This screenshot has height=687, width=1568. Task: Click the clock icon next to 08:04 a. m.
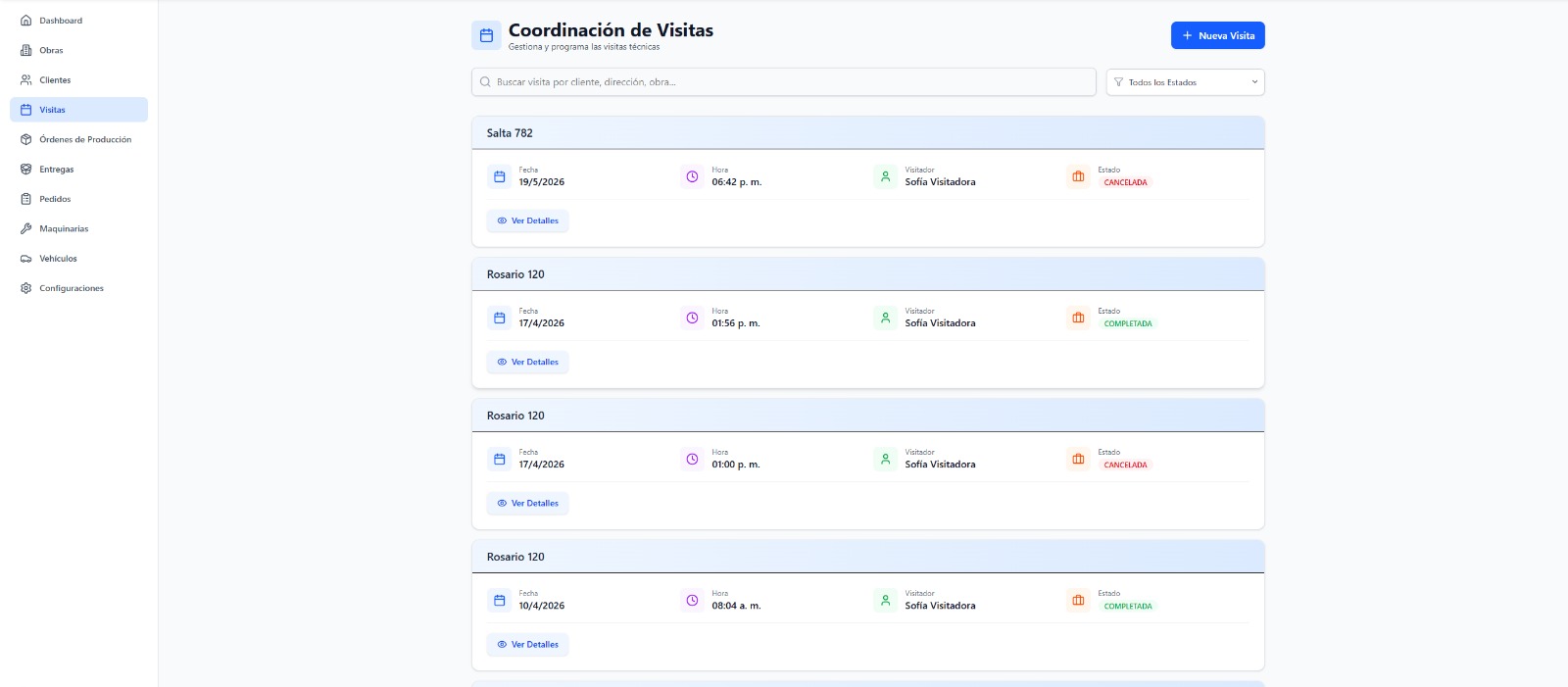[x=692, y=600]
